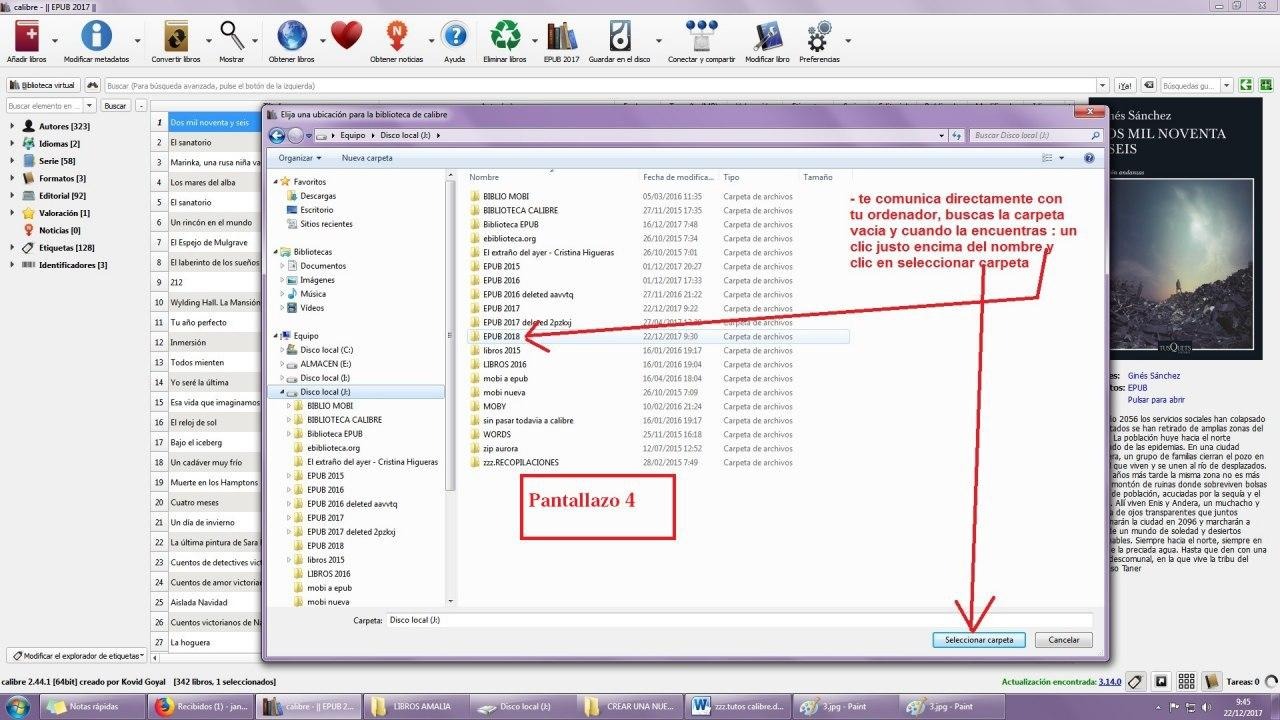
Task: Click the main calibre search field
Action: tap(606, 86)
